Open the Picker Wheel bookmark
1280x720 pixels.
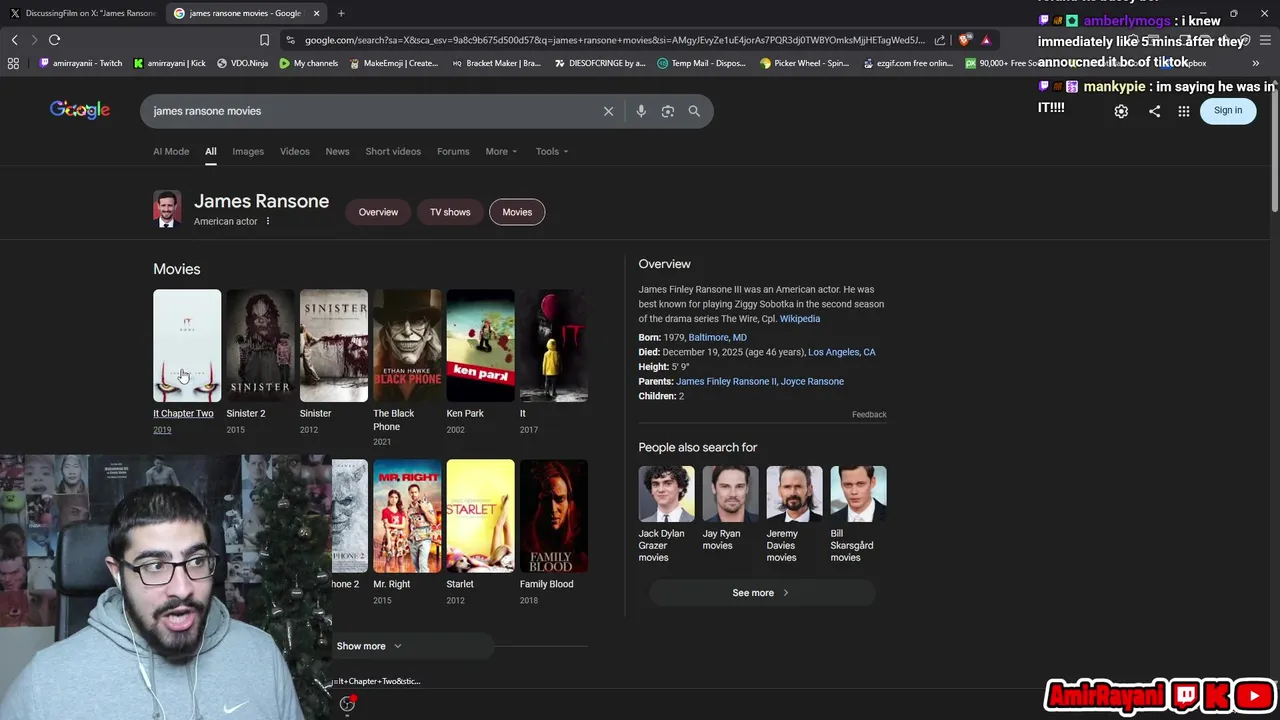(804, 63)
